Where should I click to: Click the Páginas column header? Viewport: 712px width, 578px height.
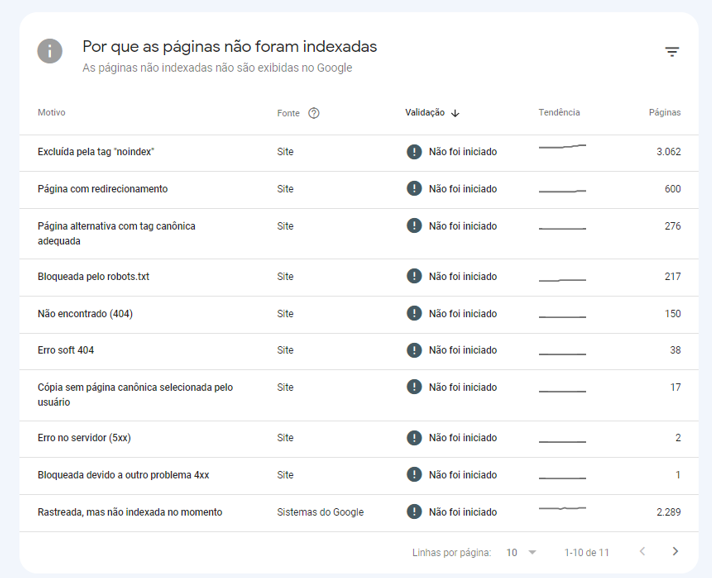[664, 113]
